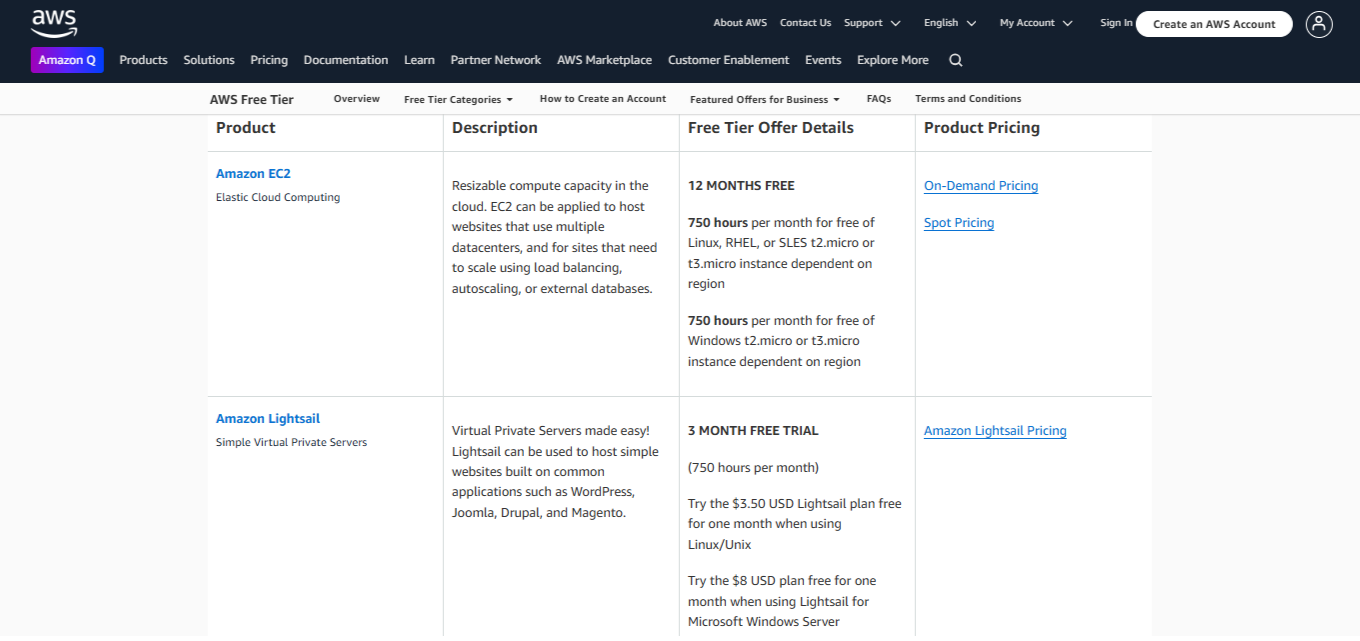Open the FAQs tab
Image resolution: width=1360 pixels, height=641 pixels.
click(879, 99)
